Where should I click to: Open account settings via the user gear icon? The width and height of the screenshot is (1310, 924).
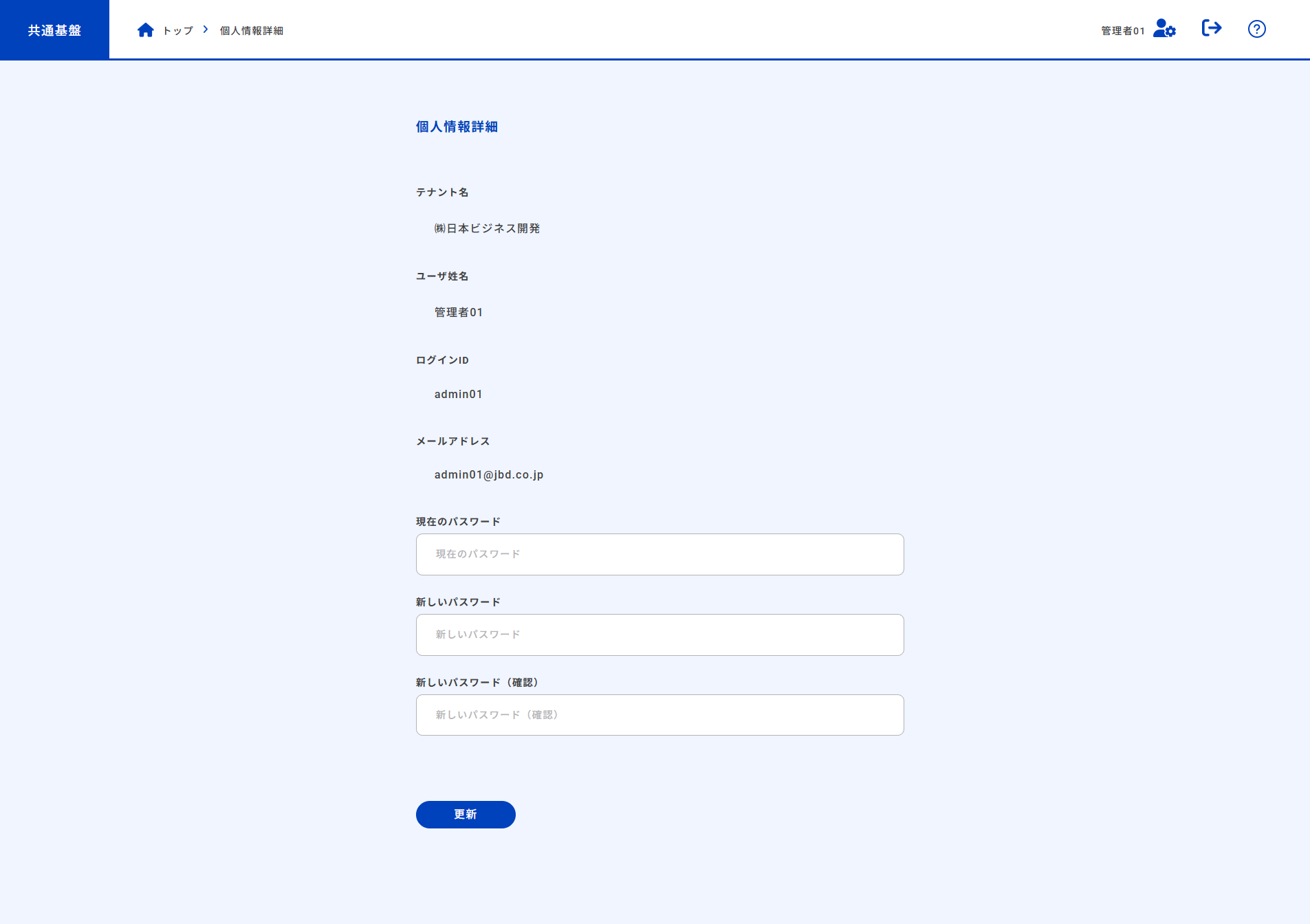(1164, 30)
